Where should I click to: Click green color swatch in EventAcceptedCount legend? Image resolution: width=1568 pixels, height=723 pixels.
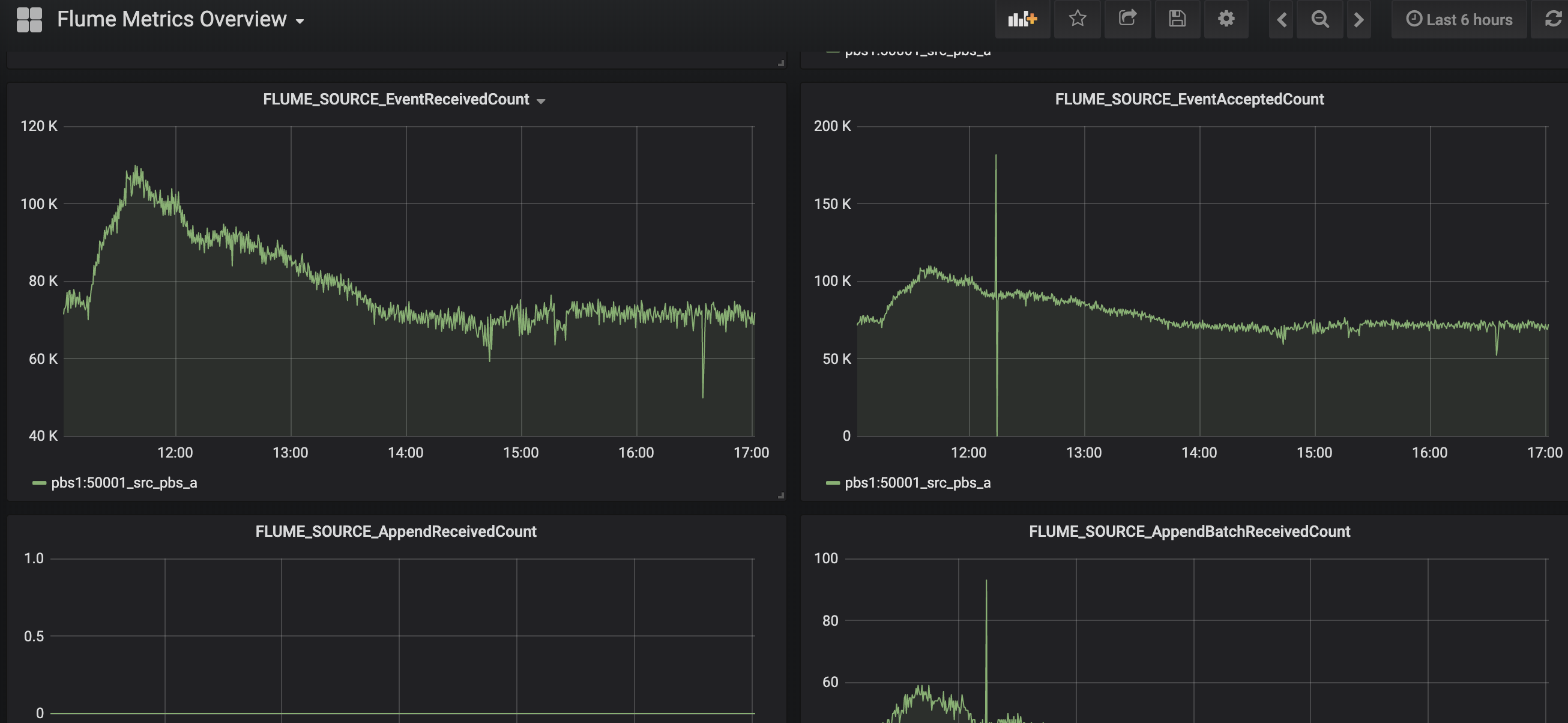pyautogui.click(x=832, y=483)
